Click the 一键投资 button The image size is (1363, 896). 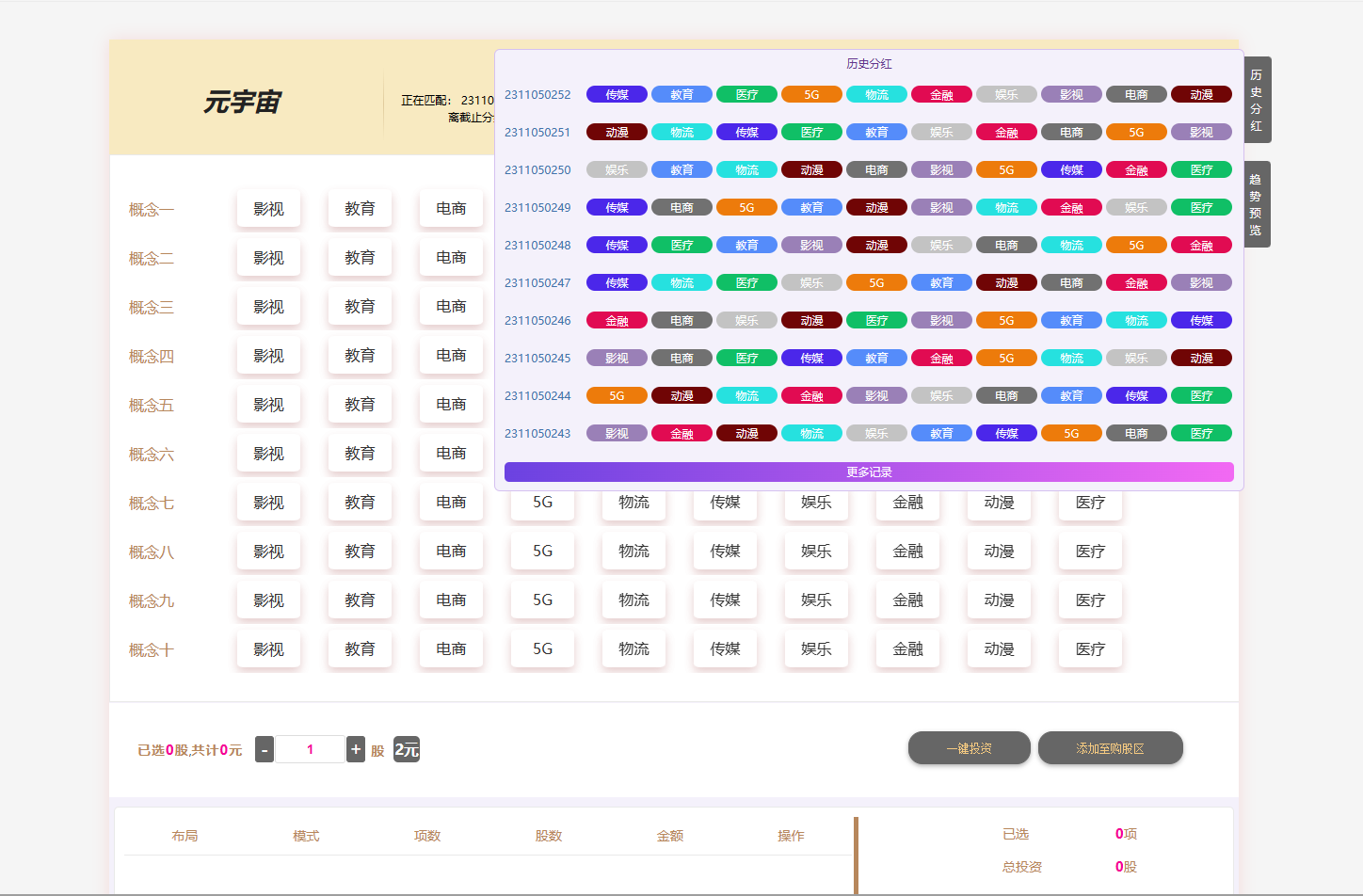click(969, 747)
